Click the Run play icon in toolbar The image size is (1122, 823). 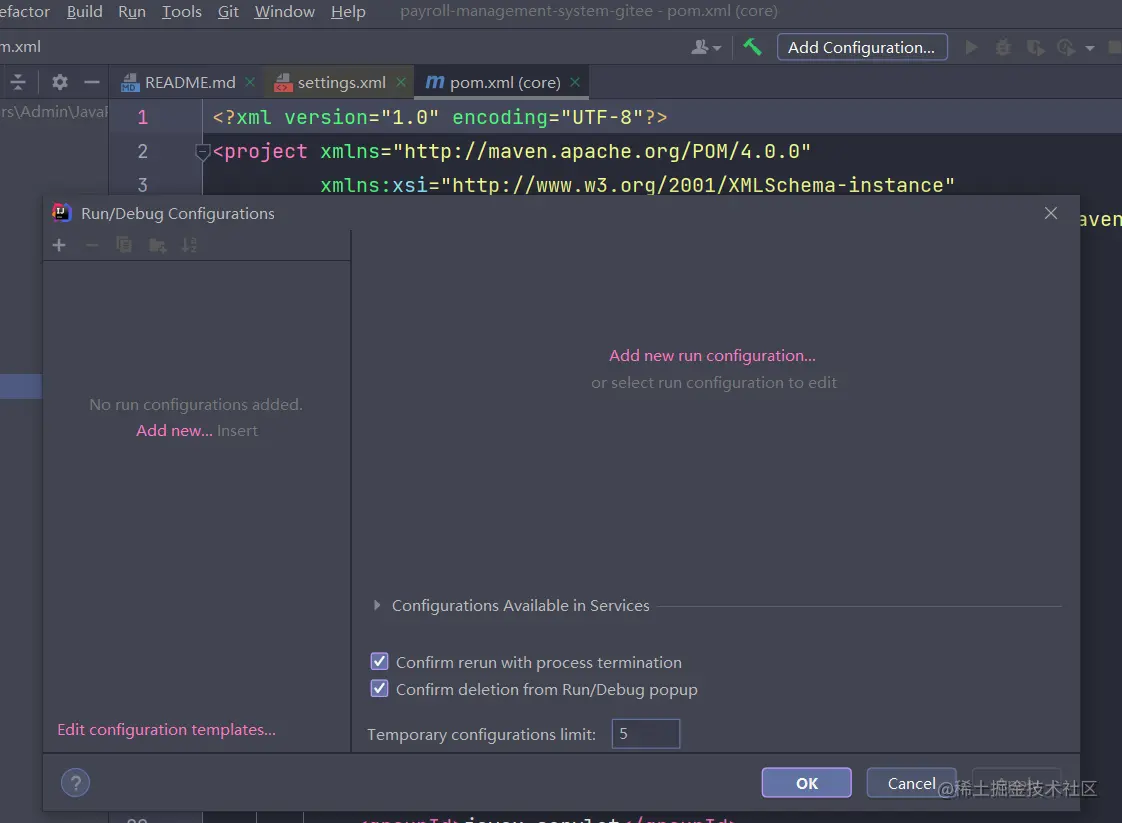click(x=971, y=47)
